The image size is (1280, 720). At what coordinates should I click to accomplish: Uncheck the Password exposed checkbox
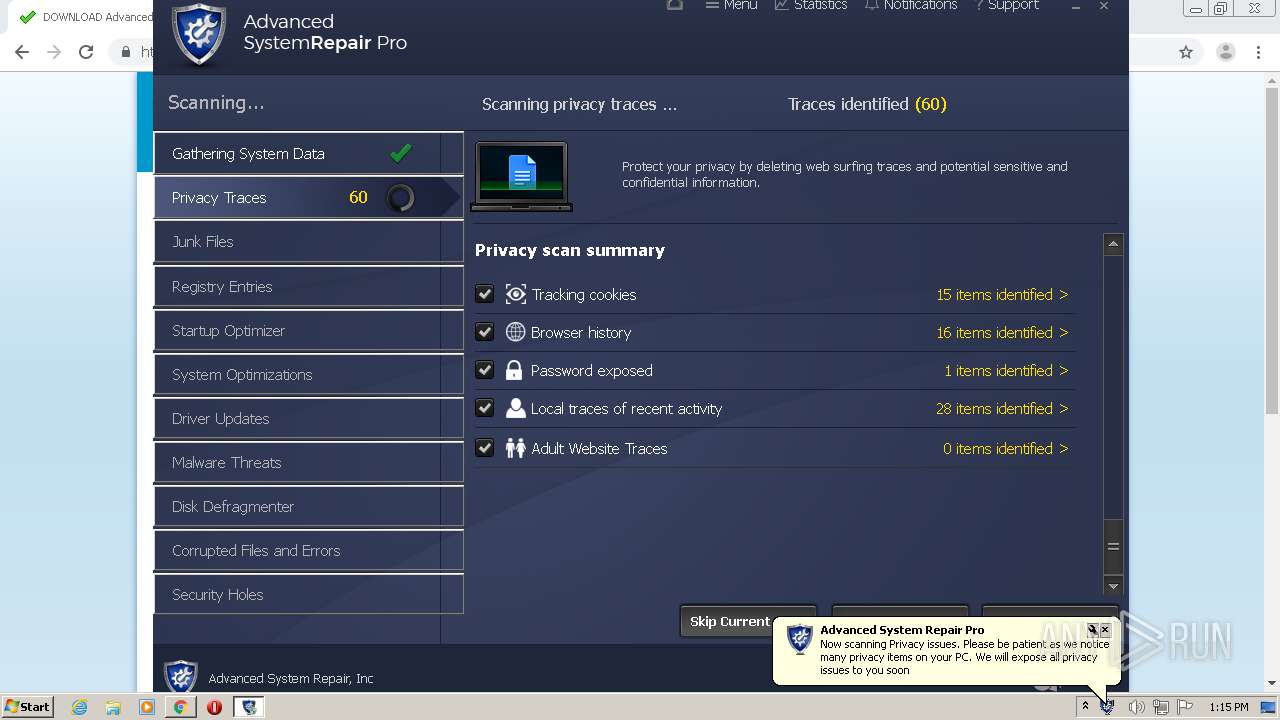485,370
